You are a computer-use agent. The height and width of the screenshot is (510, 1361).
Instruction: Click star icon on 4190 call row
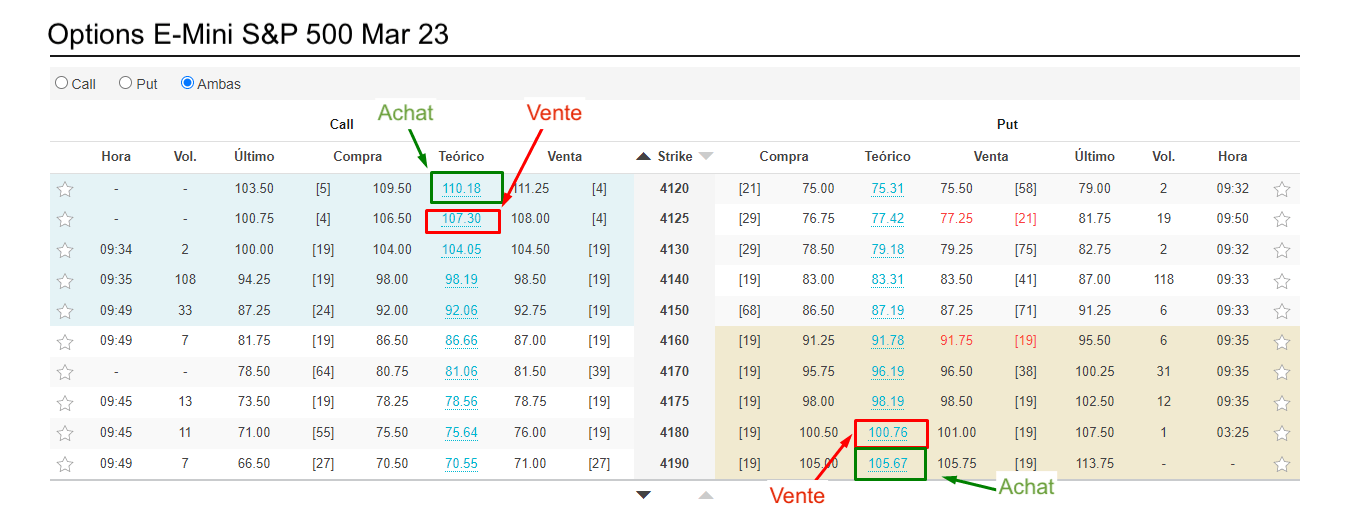pyautogui.click(x=65, y=464)
